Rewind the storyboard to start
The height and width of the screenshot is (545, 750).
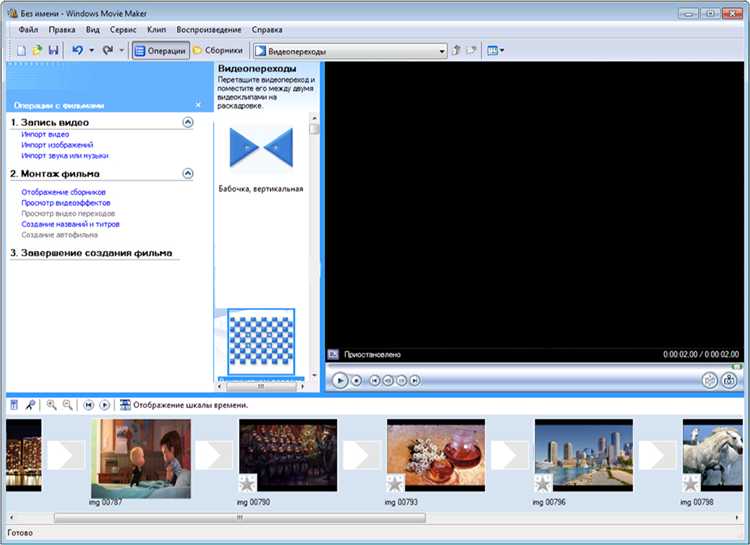88,405
